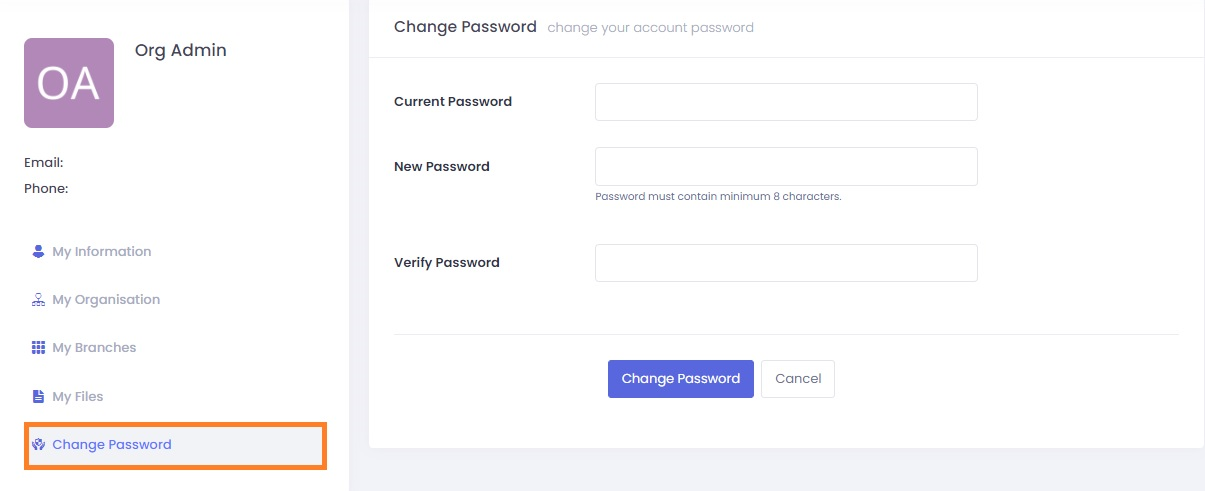
Task: Click the Org Admin user name
Action: pyautogui.click(x=181, y=50)
